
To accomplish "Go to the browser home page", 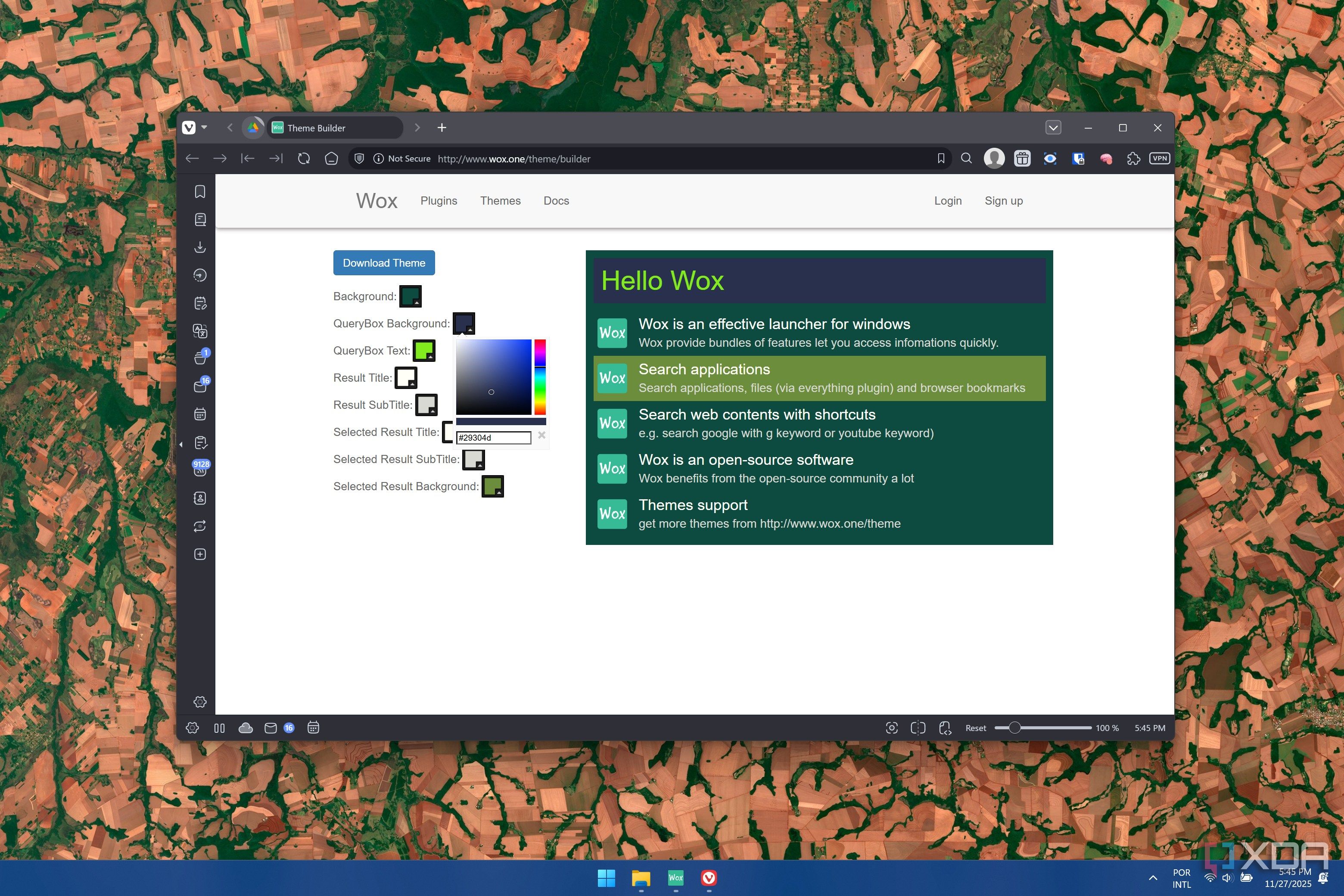I will 331,159.
